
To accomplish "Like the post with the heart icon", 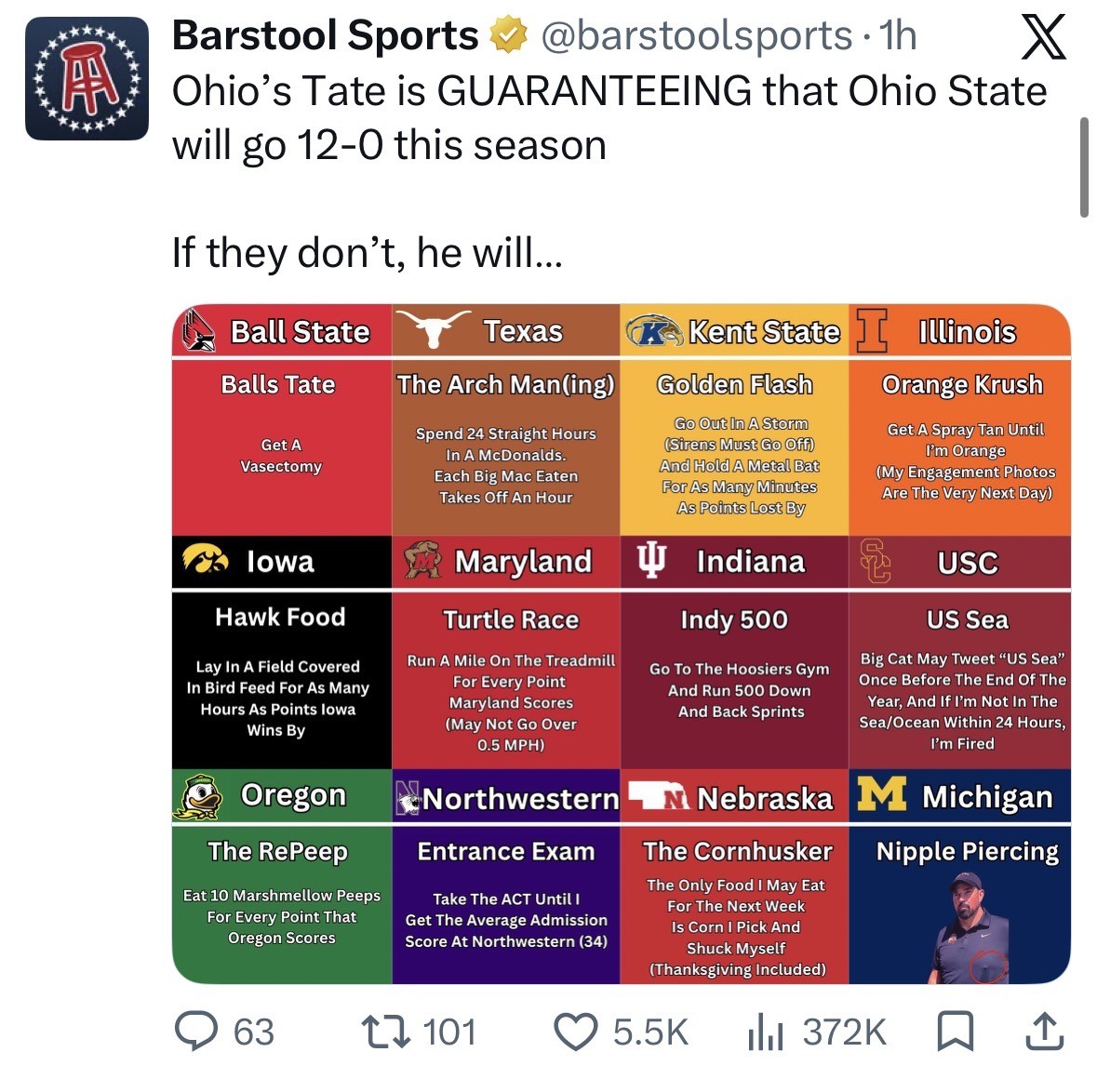I will coord(576,1032).
